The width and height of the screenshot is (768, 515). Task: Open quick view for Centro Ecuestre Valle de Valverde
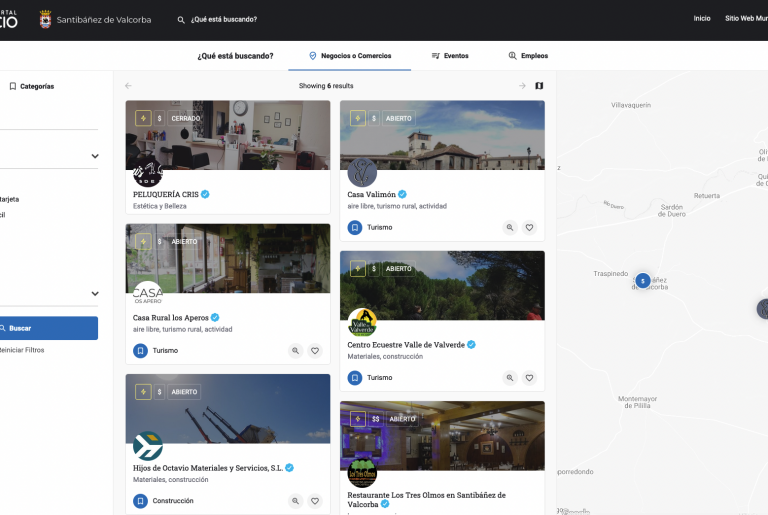click(x=510, y=378)
